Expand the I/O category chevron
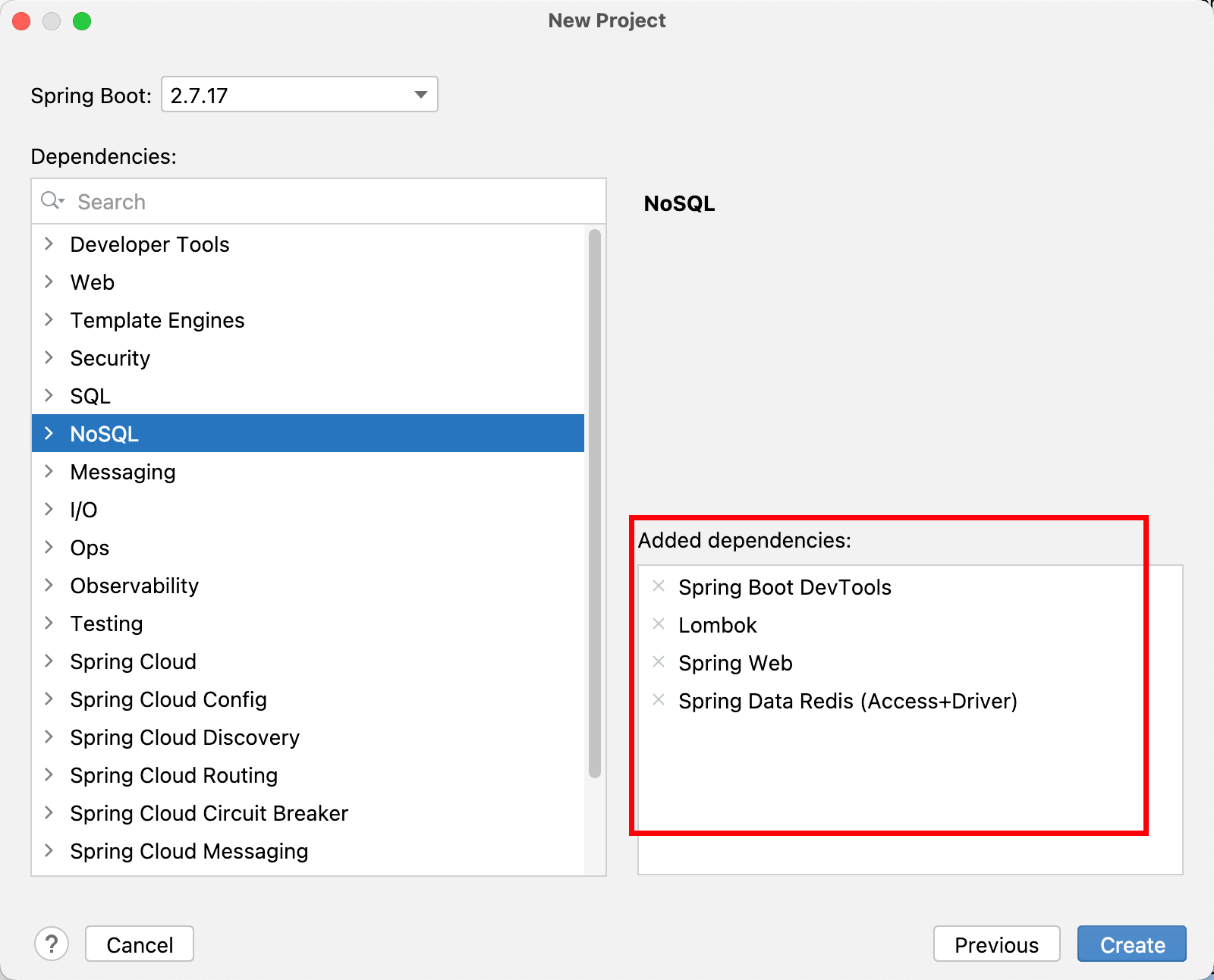This screenshot has width=1214, height=980. [49, 509]
